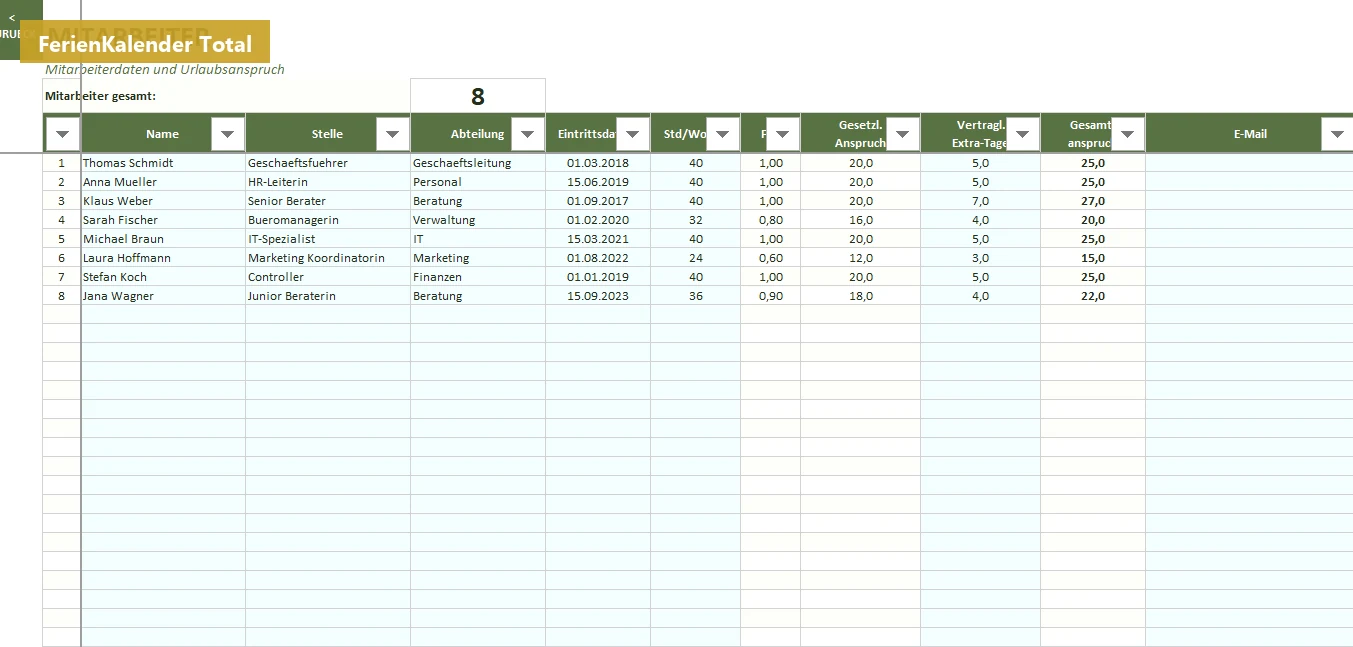This screenshot has width=1353, height=647.
Task: Open the Stelle column filter dropdown
Action: point(392,134)
